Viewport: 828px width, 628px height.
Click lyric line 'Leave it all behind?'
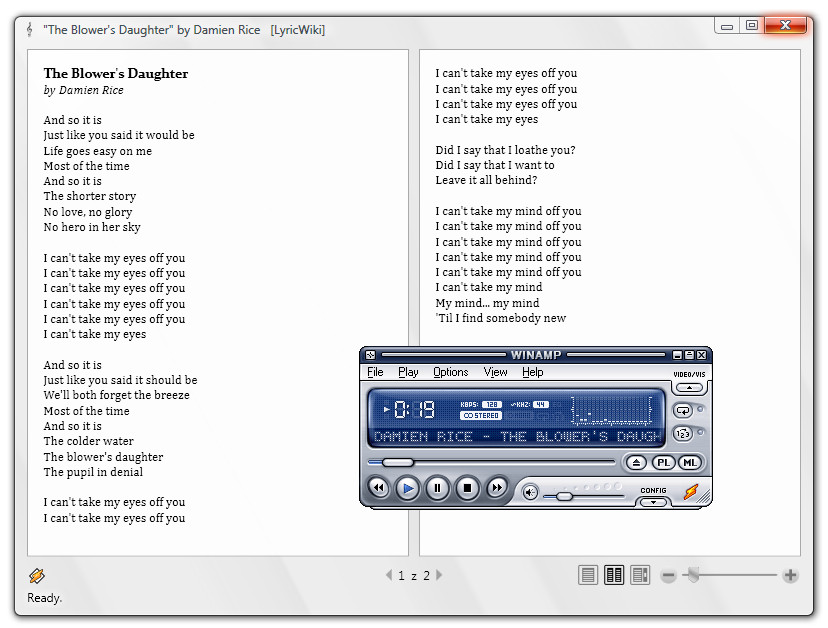click(486, 180)
